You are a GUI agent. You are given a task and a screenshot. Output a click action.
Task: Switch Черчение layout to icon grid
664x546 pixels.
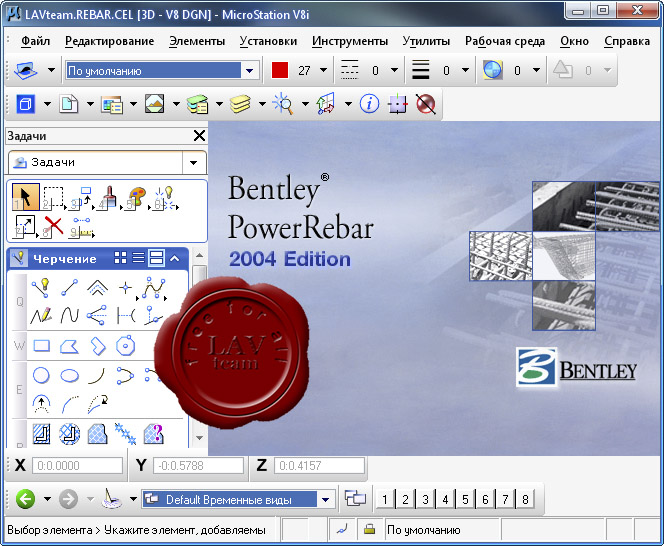[x=121, y=258]
